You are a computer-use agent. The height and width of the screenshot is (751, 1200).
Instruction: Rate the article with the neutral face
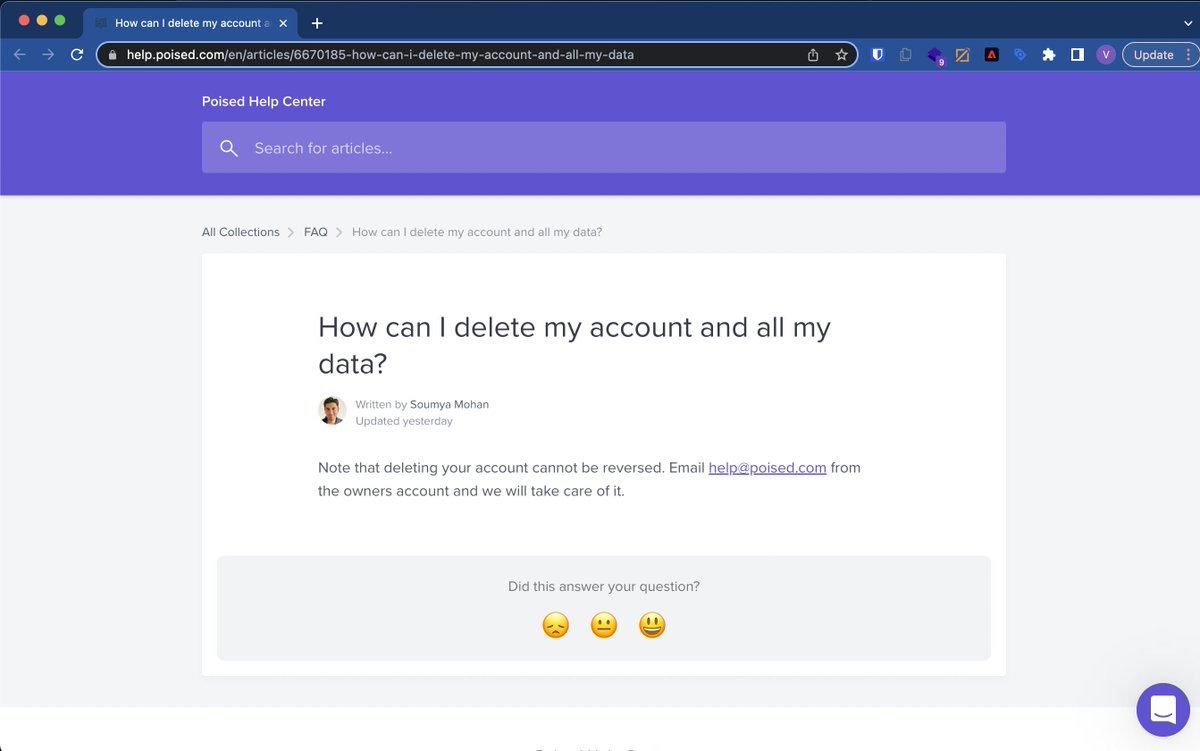[x=604, y=626]
